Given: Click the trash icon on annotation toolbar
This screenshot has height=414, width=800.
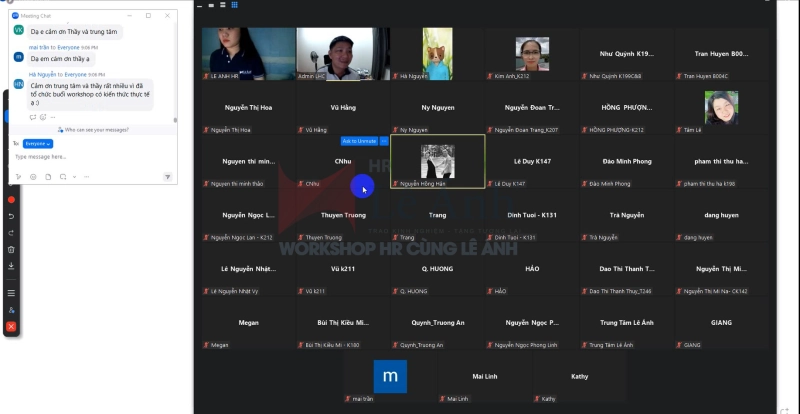Looking at the screenshot, I should 11,249.
